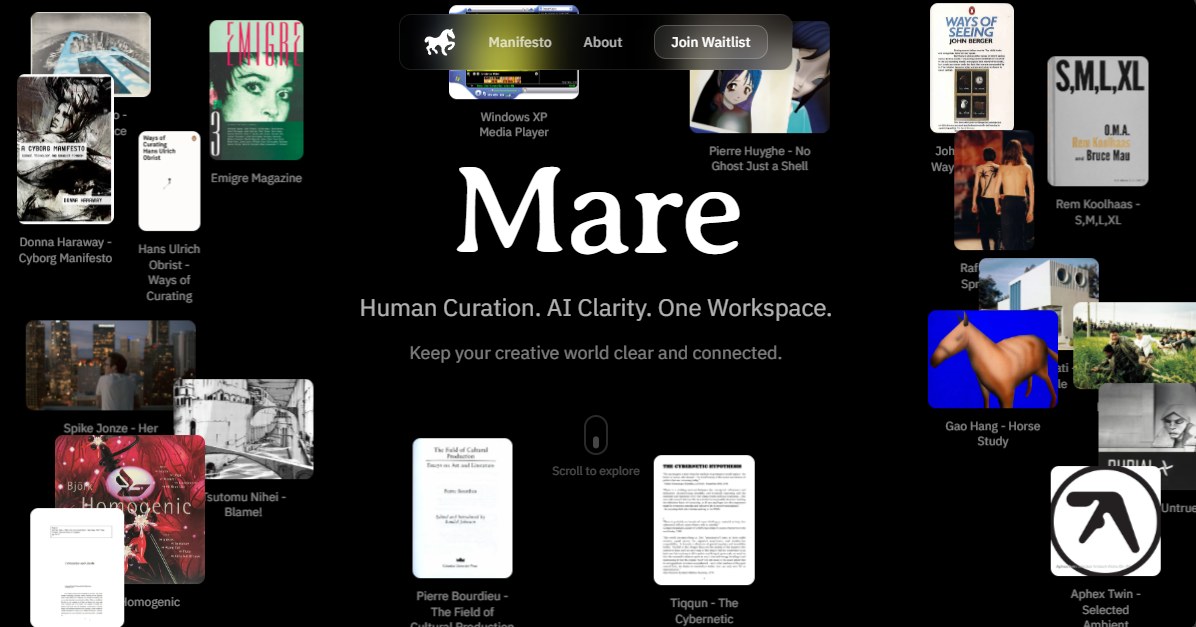Open the Ways of Seeing book cover

(x=972, y=67)
